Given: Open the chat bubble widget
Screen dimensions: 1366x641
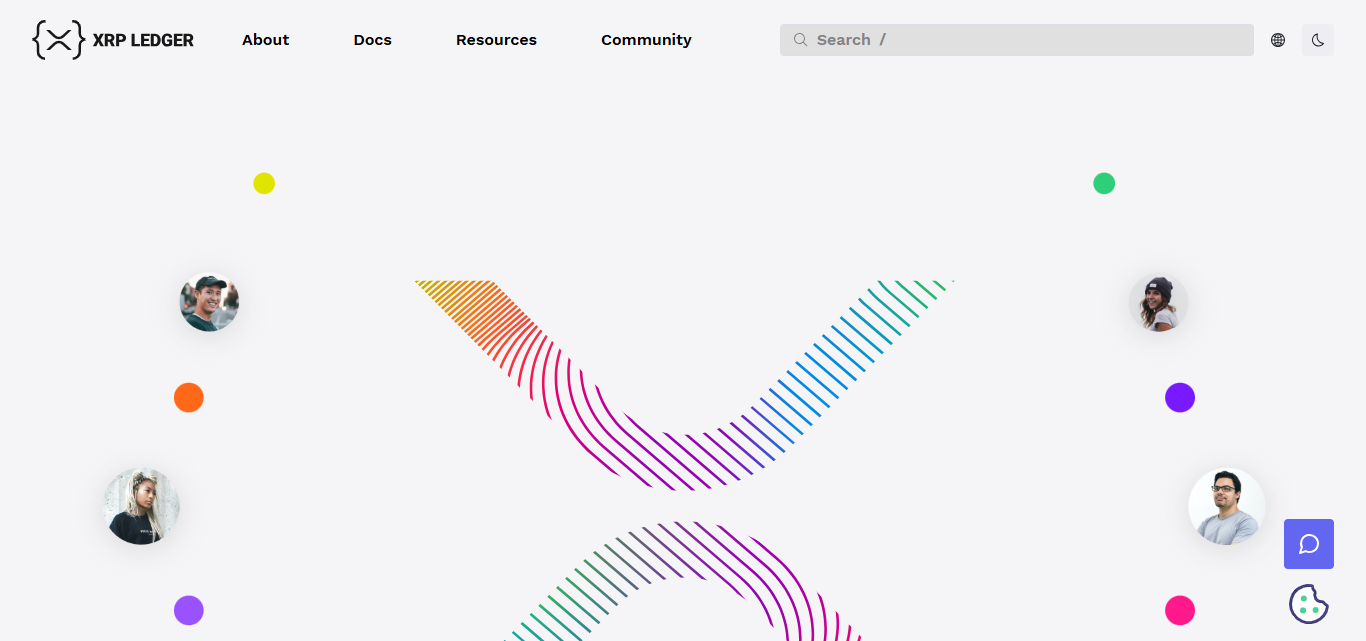Looking at the screenshot, I should click(1309, 544).
